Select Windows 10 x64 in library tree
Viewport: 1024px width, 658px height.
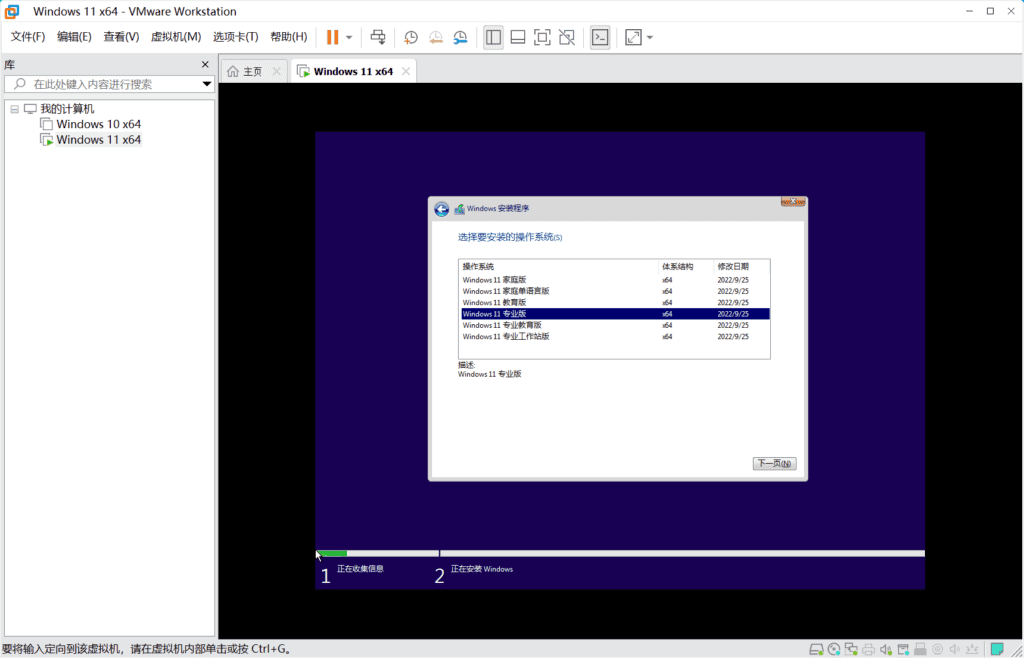click(98, 124)
